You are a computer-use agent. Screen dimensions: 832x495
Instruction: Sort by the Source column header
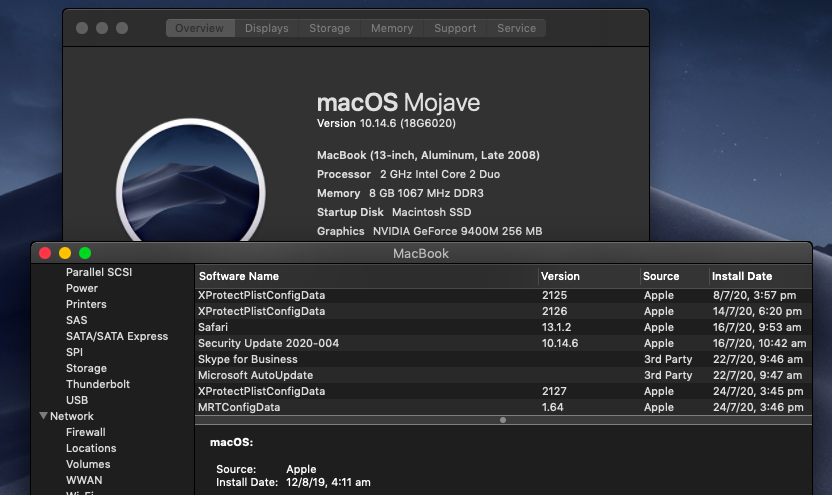click(x=674, y=276)
